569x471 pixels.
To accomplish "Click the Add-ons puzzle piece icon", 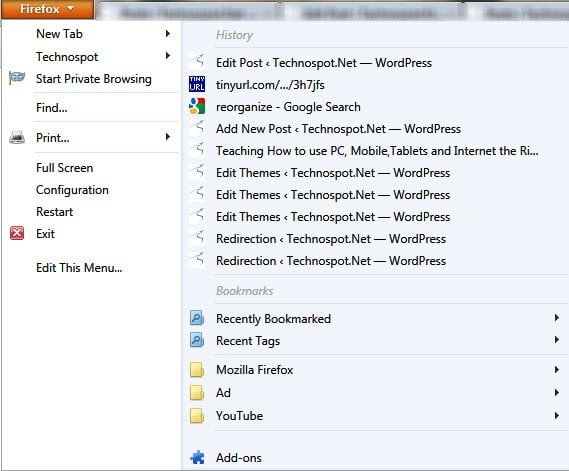I will click(x=197, y=457).
